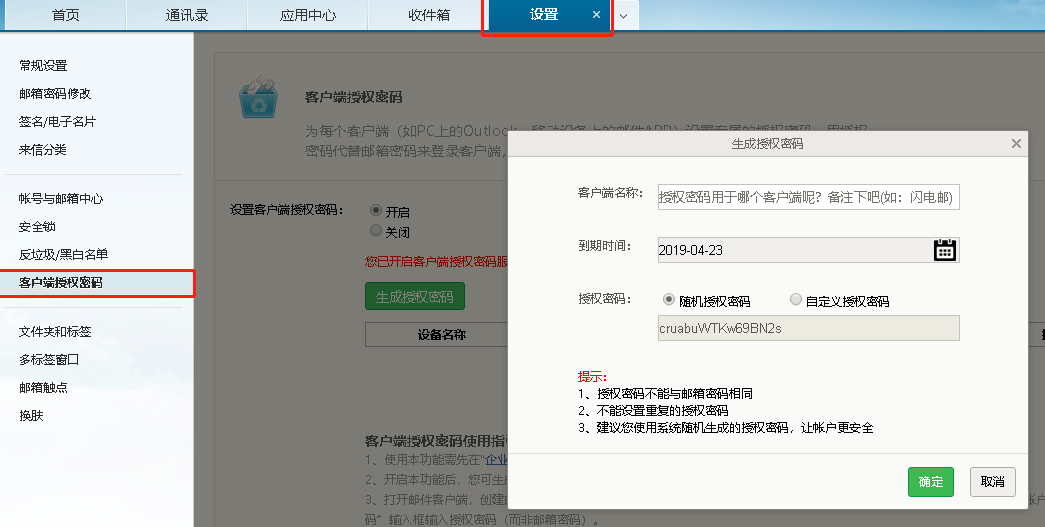The image size is (1045, 527).
Task: Select 邮箱密码修改 in settings sidebar
Action: (55, 94)
